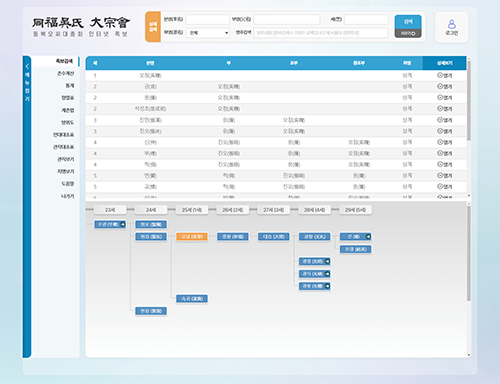Open details for the generation 1 row
Image resolution: width=500 pixels, height=384 pixels.
click(x=444, y=75)
